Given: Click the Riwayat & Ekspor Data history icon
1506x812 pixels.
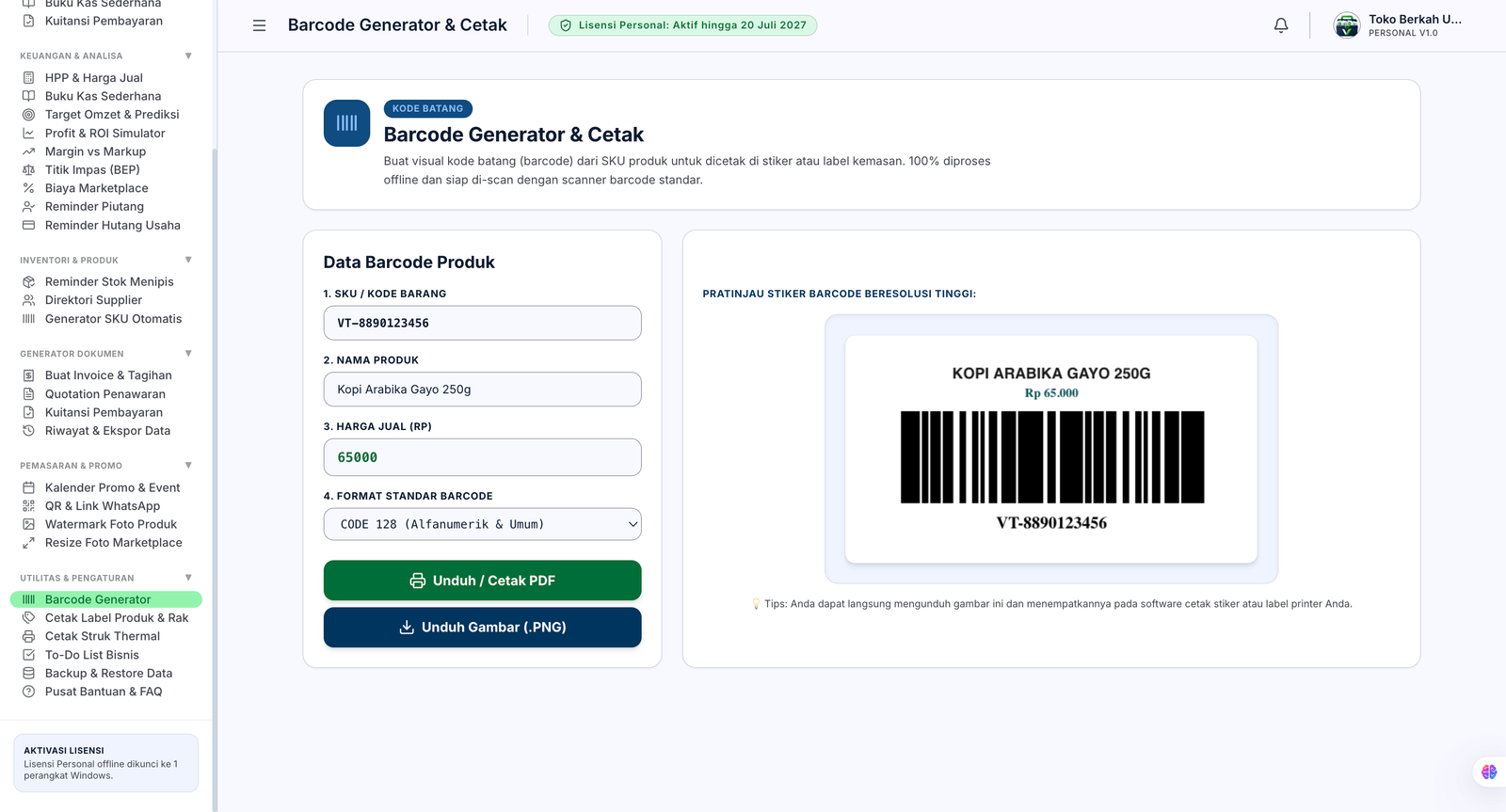Looking at the screenshot, I should click(x=28, y=431).
